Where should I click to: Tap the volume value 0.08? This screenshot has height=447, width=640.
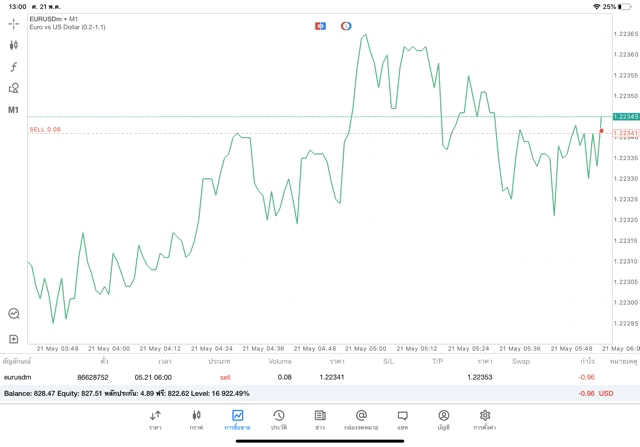(284, 377)
